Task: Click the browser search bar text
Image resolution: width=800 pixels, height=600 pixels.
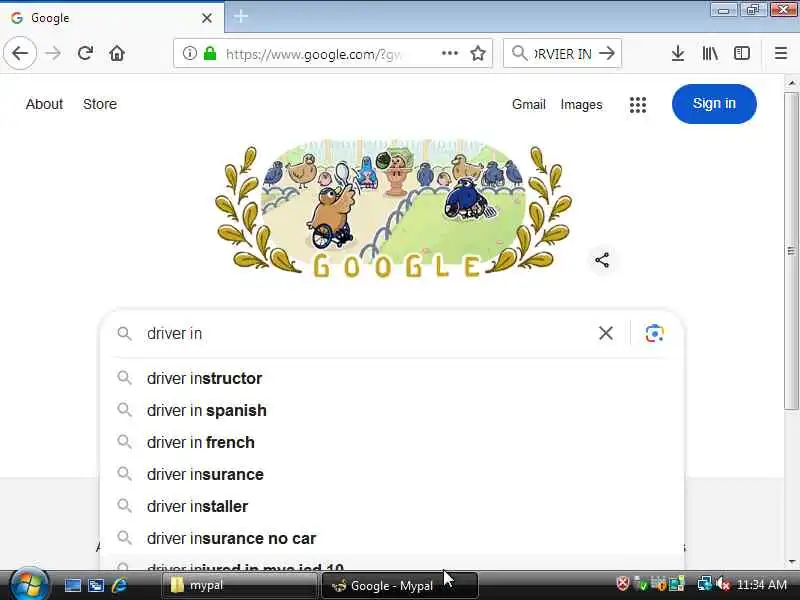Action: [x=562, y=54]
